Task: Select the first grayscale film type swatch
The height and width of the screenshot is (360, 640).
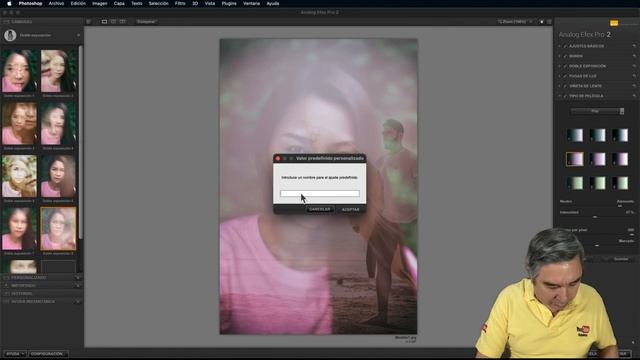Action: [x=575, y=135]
